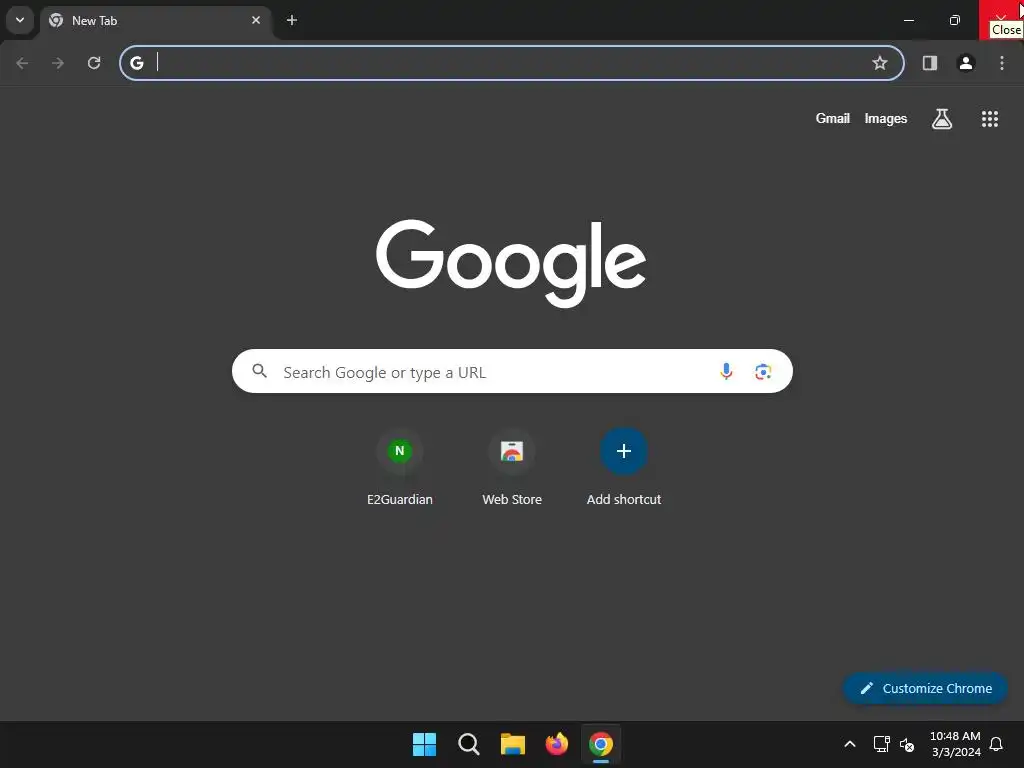Open the Web Store shortcut
Viewport: 1024px width, 768px height.
tap(512, 468)
